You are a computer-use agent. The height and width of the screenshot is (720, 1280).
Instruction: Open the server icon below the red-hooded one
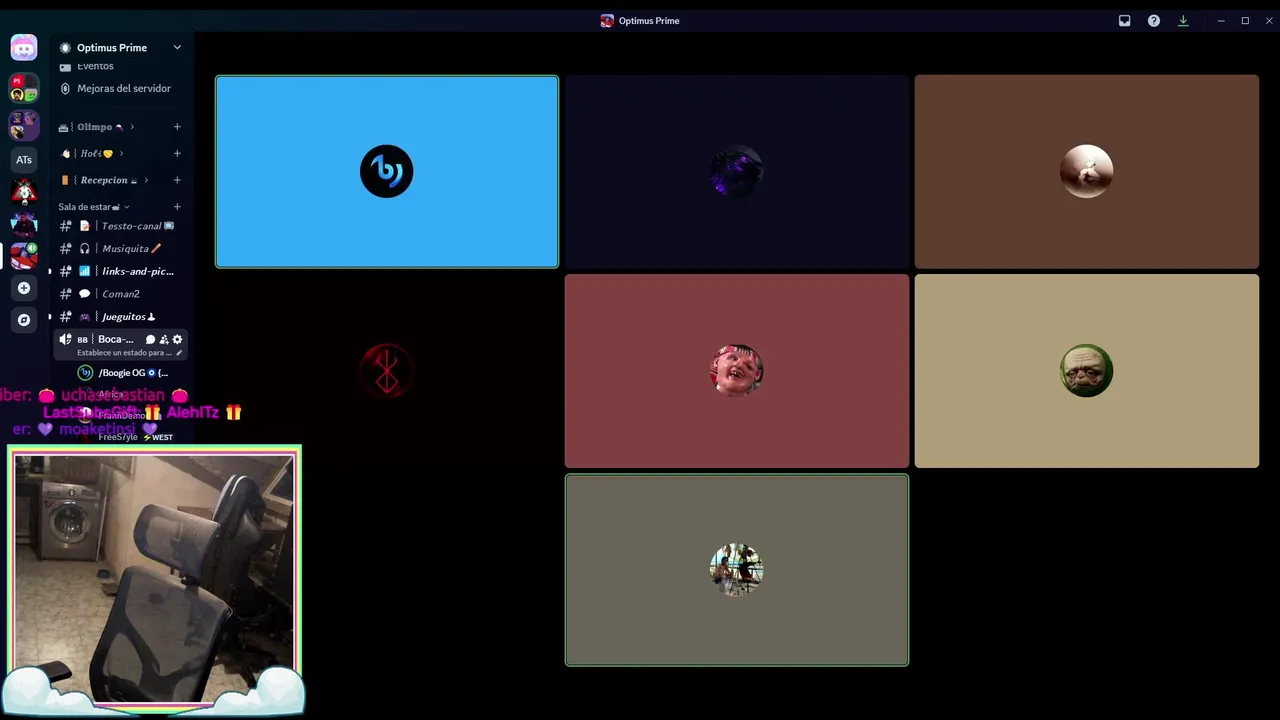(24, 224)
